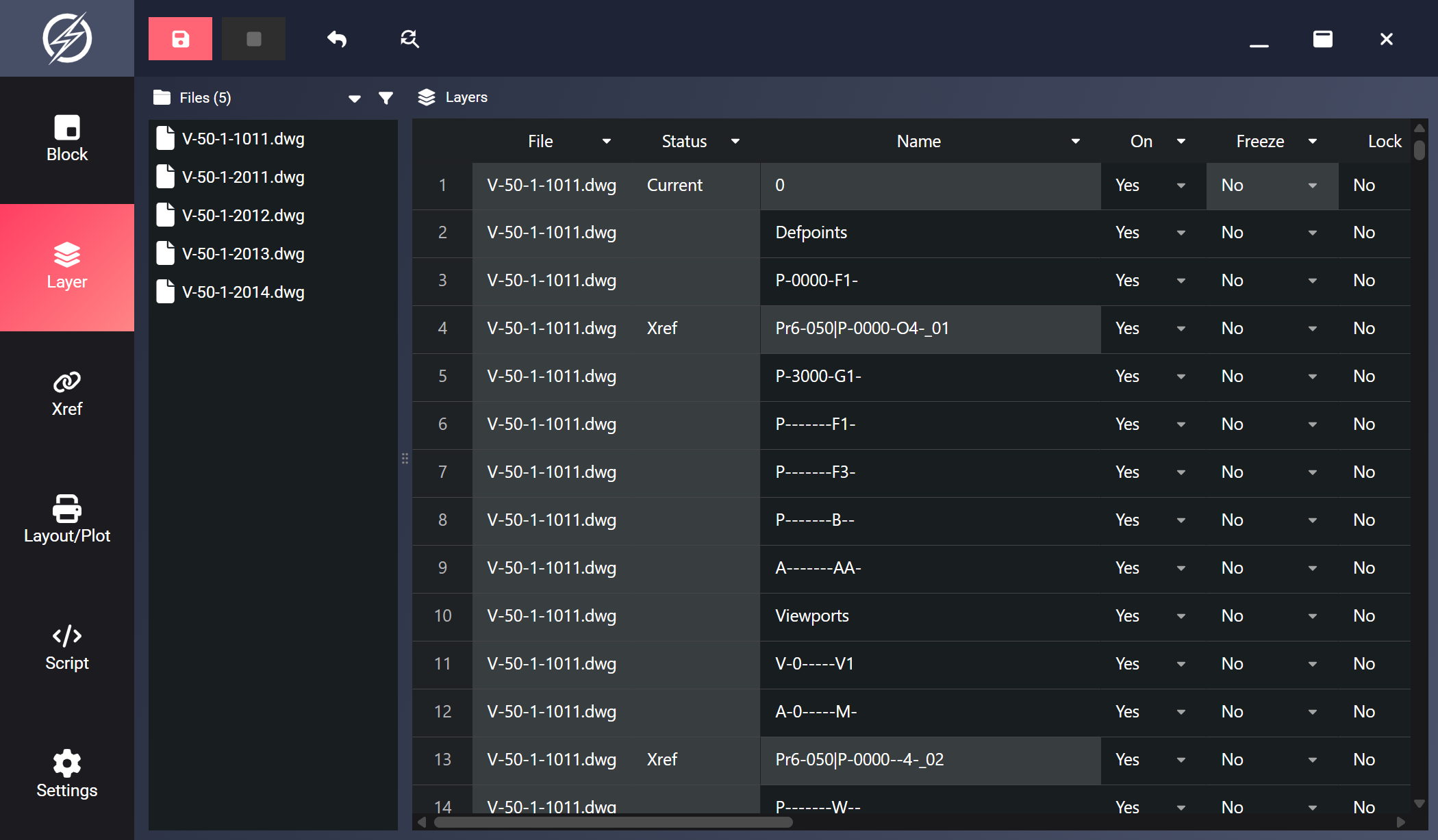Click the Files folder icon
This screenshot has width=1438, height=840.
click(162, 97)
